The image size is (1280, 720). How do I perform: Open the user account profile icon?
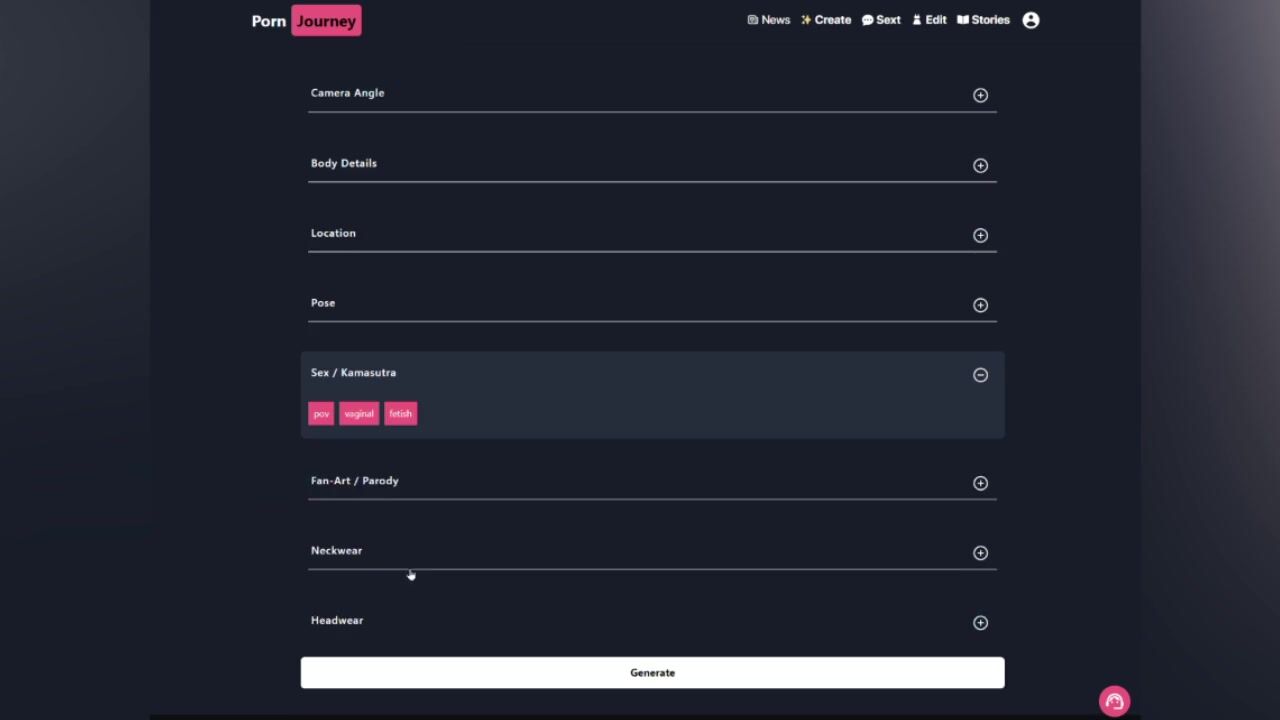point(1031,20)
